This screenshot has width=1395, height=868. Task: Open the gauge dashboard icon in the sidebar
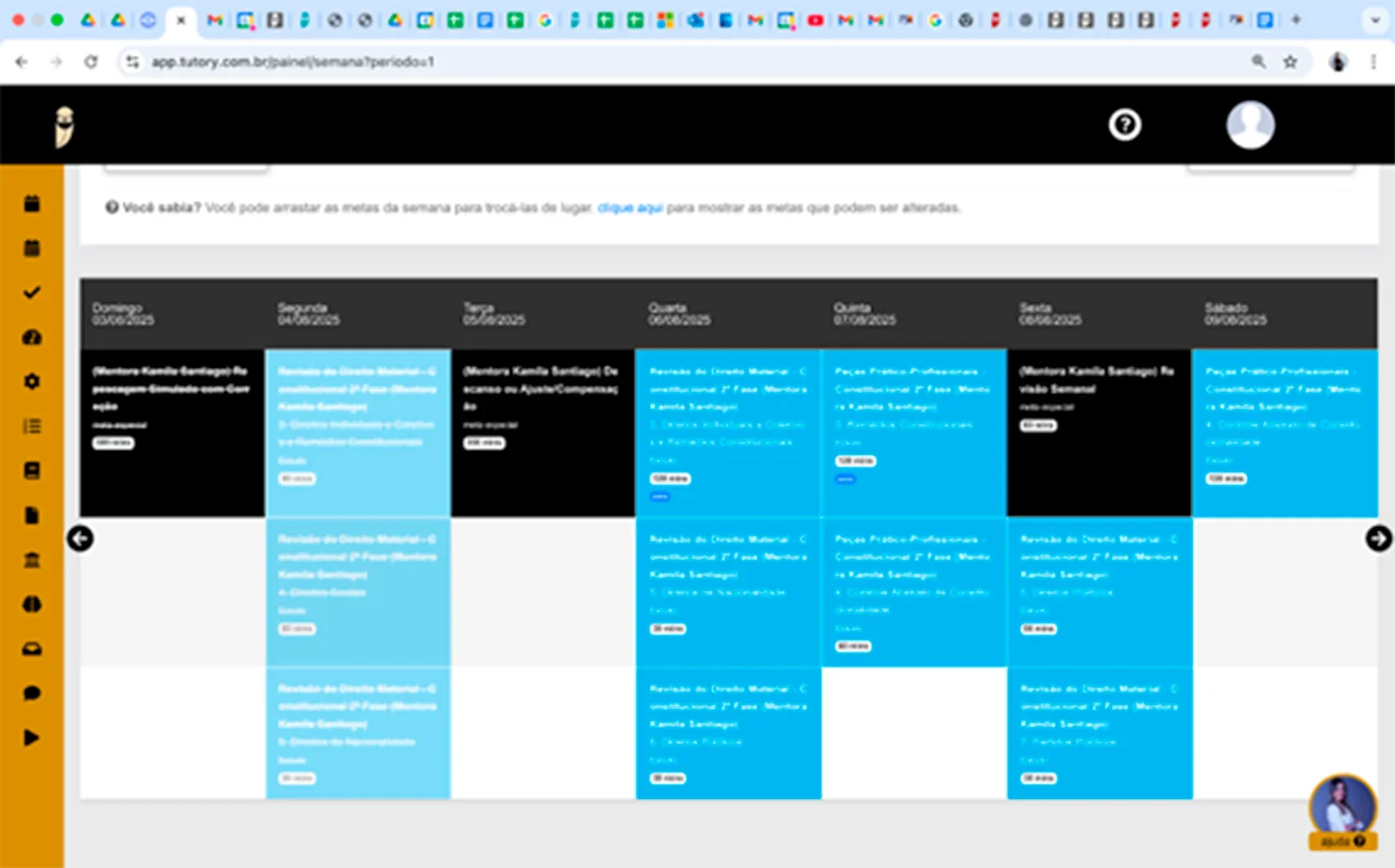point(32,338)
